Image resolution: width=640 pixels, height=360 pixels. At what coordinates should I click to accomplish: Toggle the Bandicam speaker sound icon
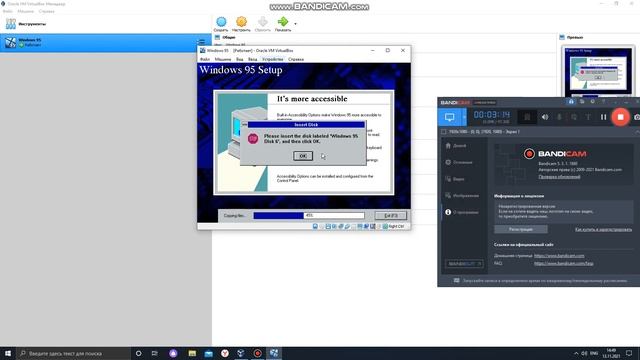pyautogui.click(x=545, y=117)
